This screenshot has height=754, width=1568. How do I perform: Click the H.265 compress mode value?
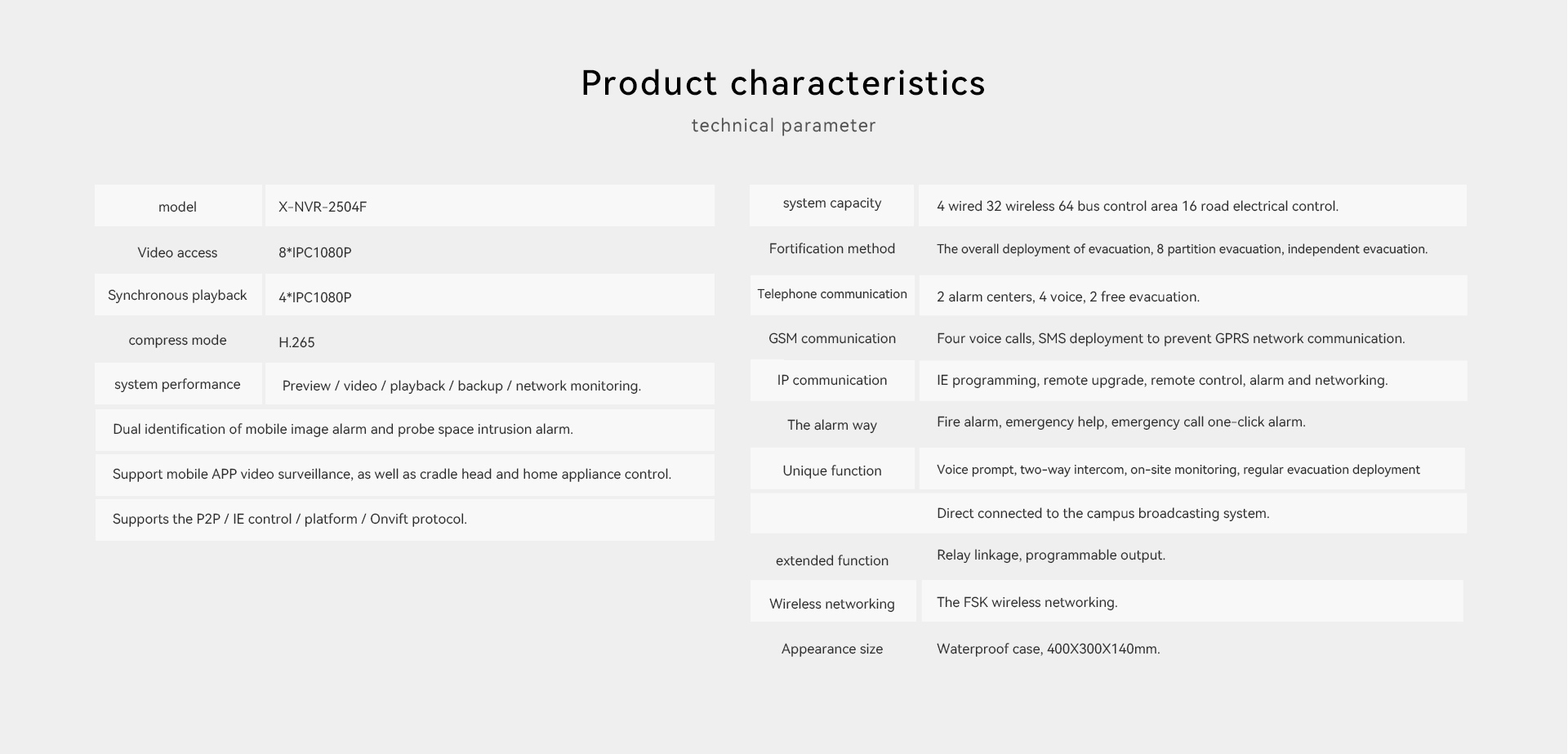pos(296,343)
